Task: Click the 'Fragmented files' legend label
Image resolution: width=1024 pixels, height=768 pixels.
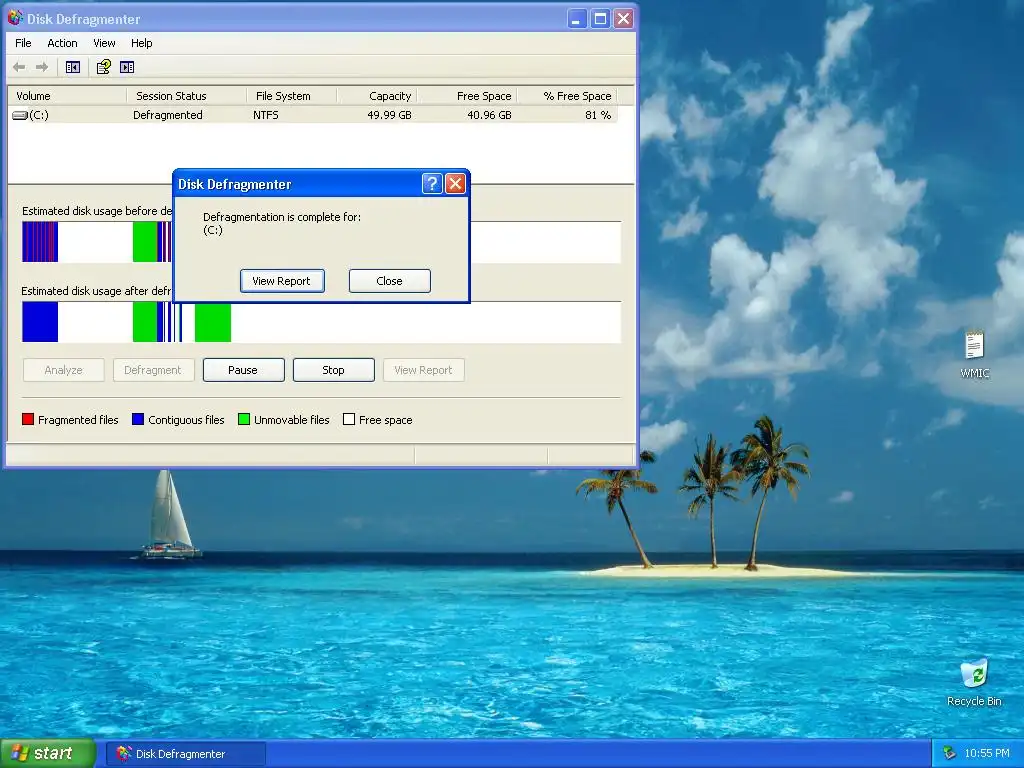Action: point(78,420)
